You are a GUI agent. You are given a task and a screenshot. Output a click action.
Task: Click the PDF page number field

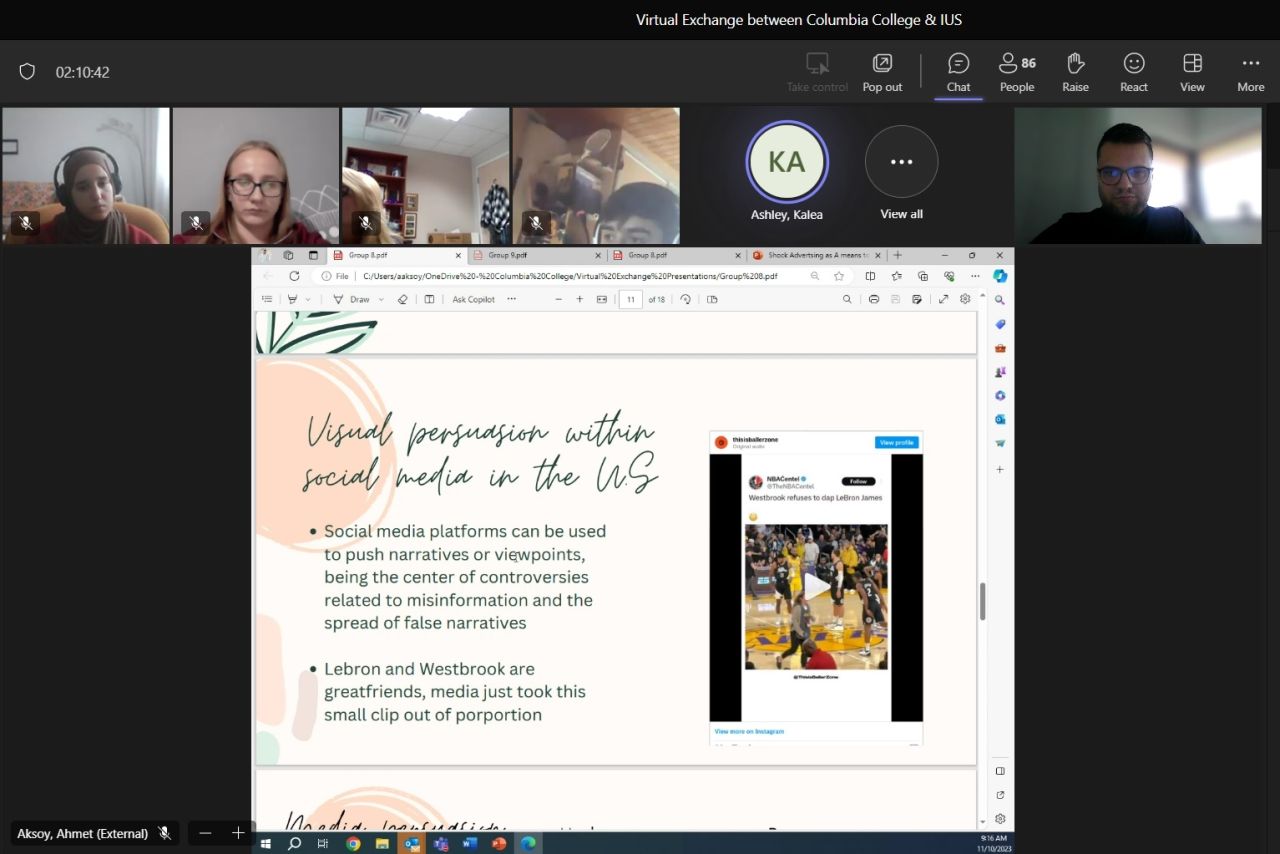click(630, 299)
